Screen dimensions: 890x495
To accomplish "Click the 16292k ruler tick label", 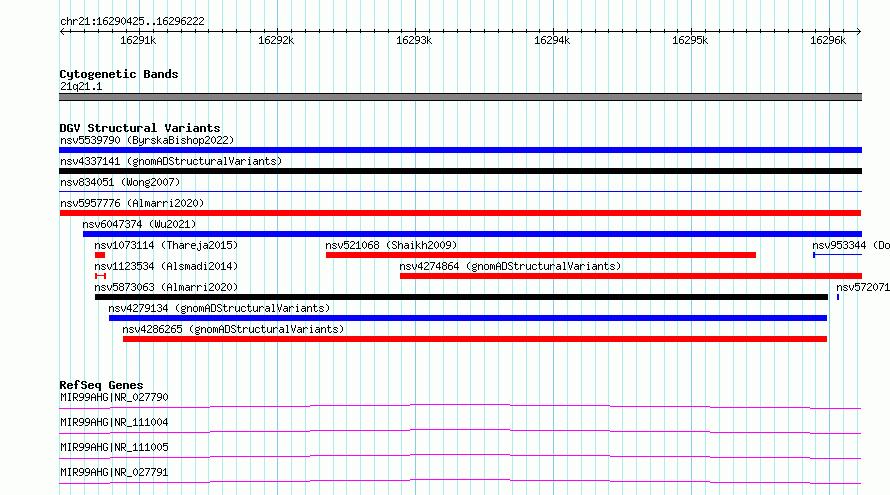I will pos(276,40).
